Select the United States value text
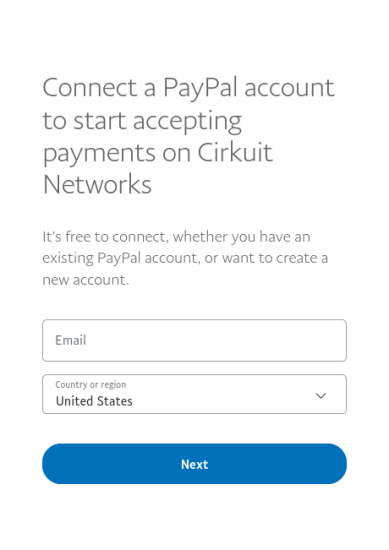Screen dimensions: 389x550 click(94, 401)
